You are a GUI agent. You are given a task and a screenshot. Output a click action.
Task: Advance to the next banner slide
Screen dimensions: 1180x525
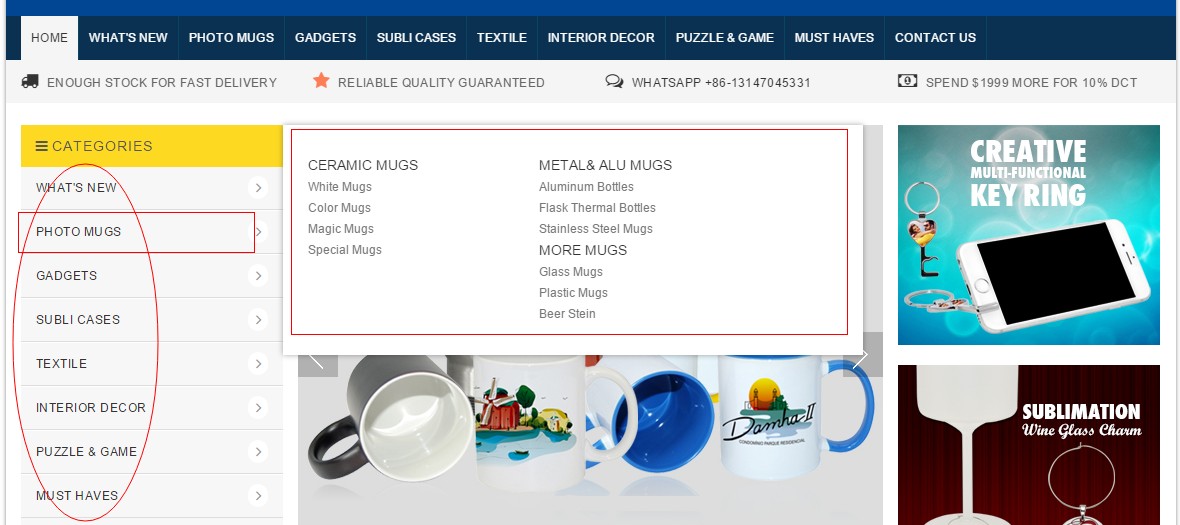[x=862, y=356]
